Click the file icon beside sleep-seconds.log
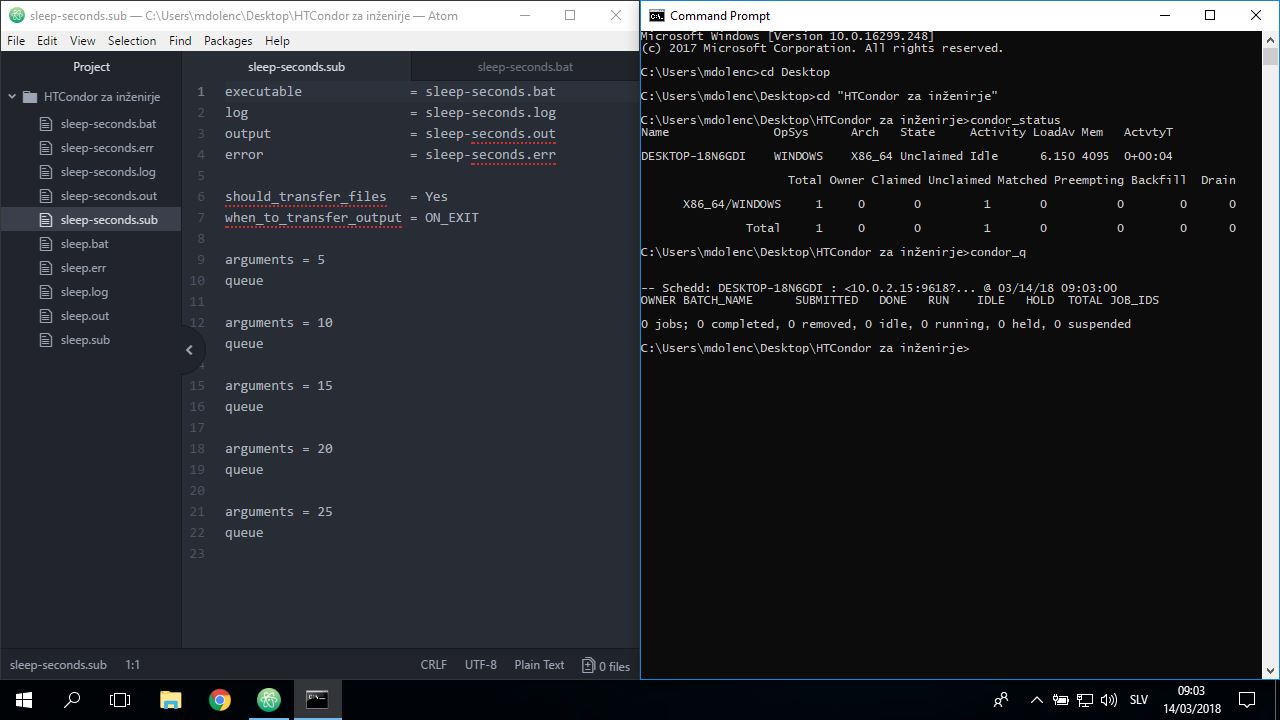The image size is (1280, 720). [x=45, y=172]
